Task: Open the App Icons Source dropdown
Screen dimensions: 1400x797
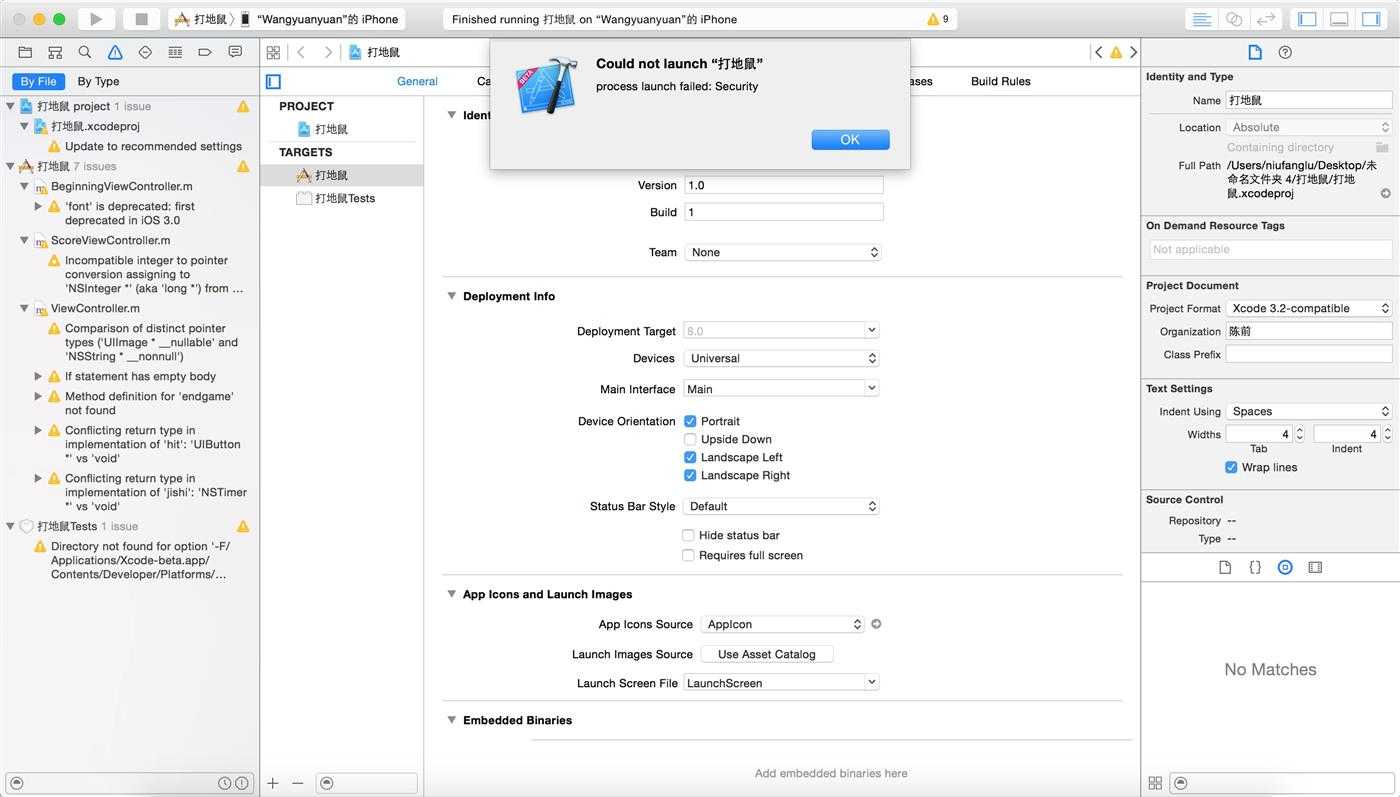Action: coord(783,624)
